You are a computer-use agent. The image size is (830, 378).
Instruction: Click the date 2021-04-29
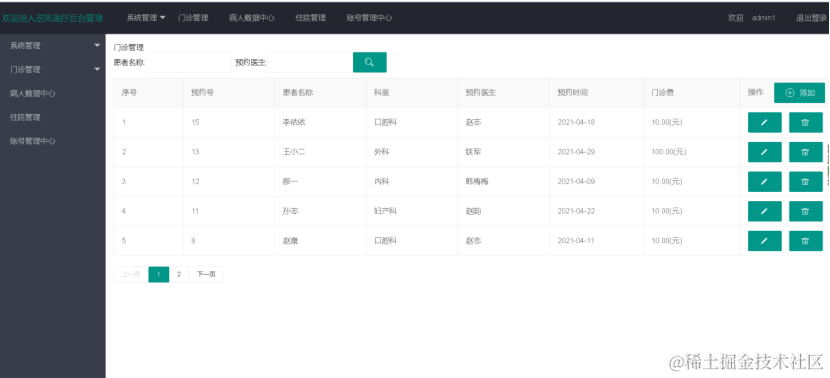(x=576, y=152)
